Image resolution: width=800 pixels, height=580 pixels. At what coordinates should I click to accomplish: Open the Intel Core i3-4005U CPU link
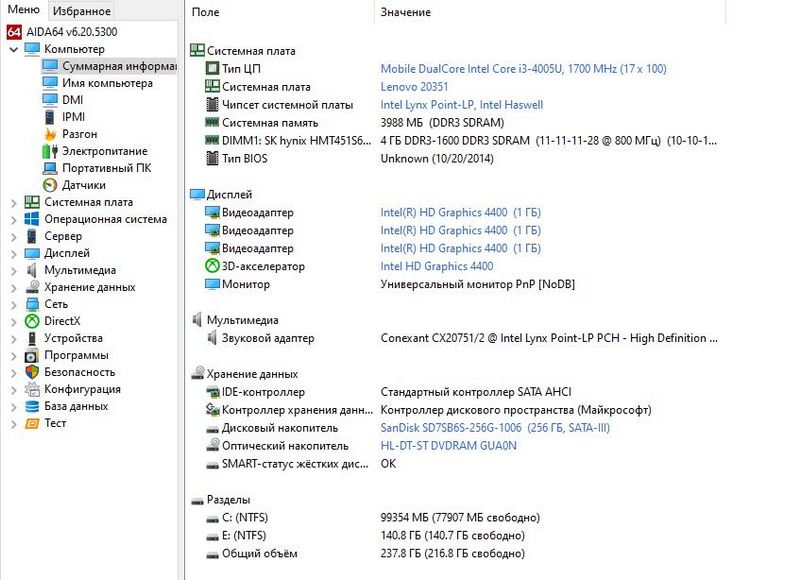tap(522, 69)
